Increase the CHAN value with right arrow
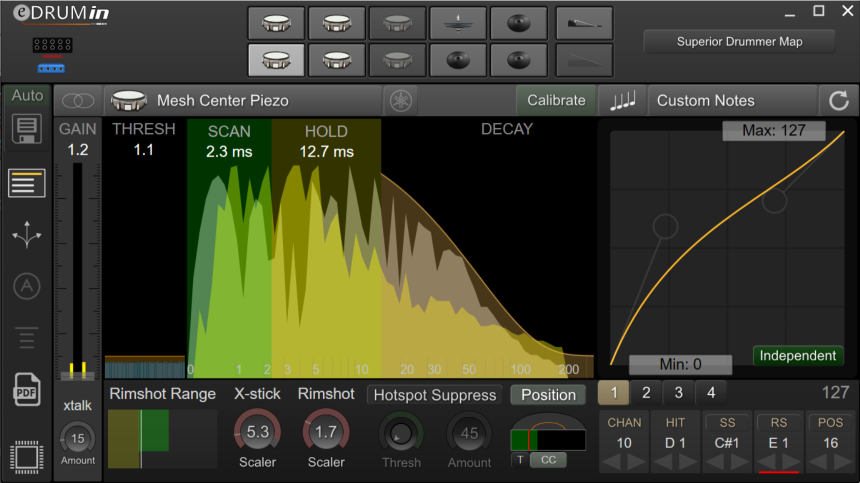The width and height of the screenshot is (860, 483). (636, 463)
